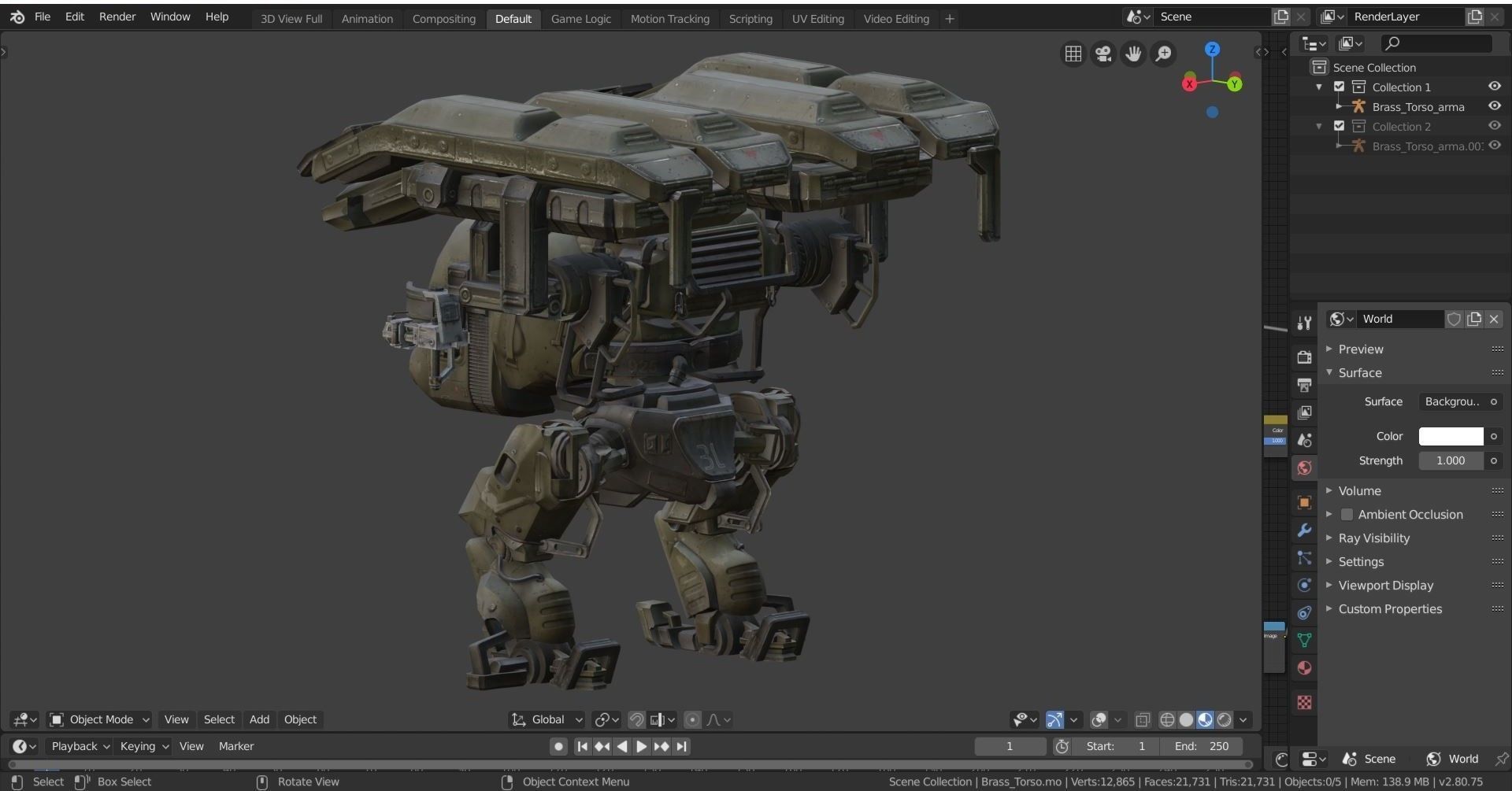Switch to rendered shading mode
Image resolution: width=1512 pixels, height=791 pixels.
(1224, 719)
